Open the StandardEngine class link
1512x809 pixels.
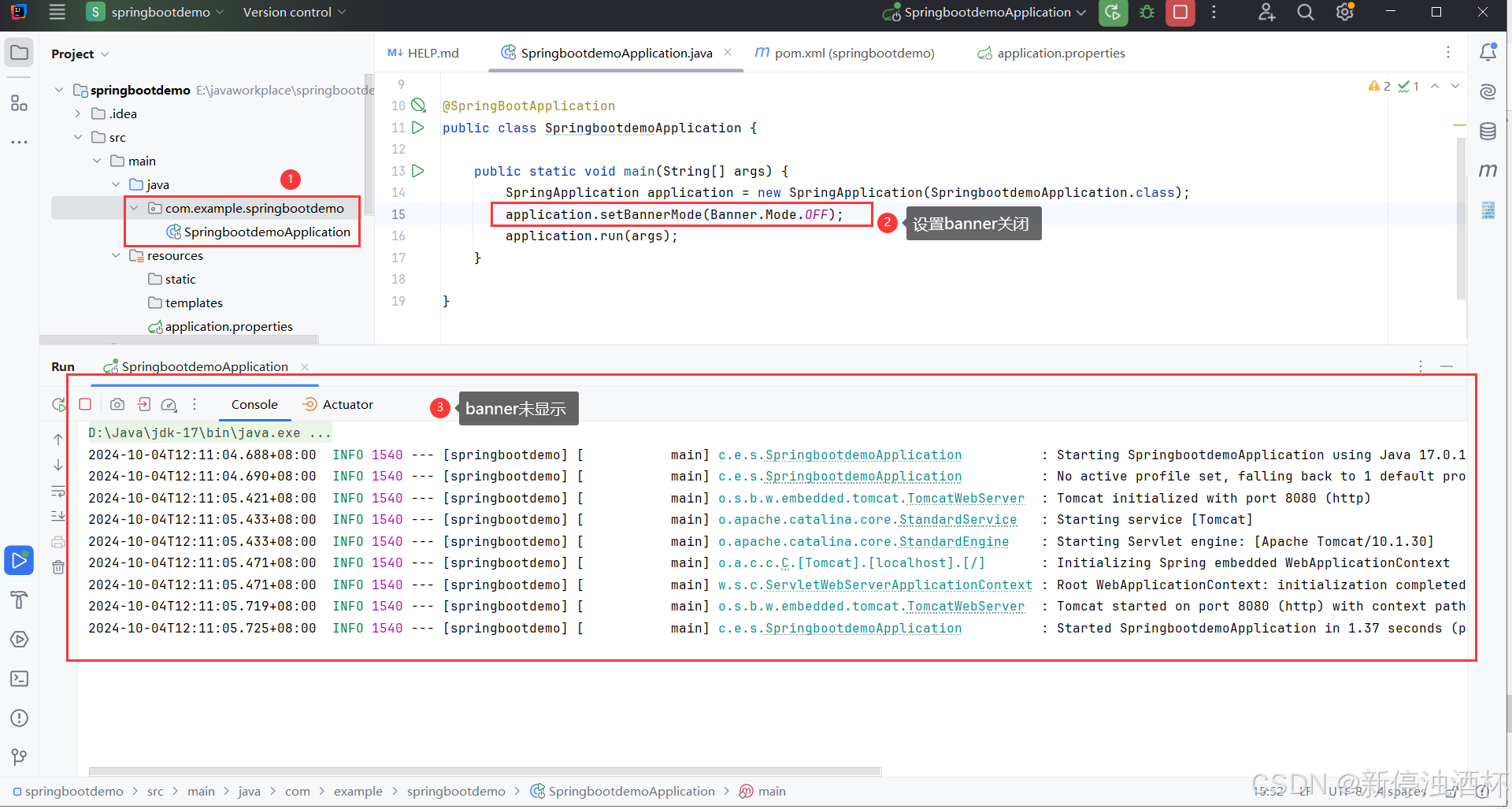tap(954, 541)
